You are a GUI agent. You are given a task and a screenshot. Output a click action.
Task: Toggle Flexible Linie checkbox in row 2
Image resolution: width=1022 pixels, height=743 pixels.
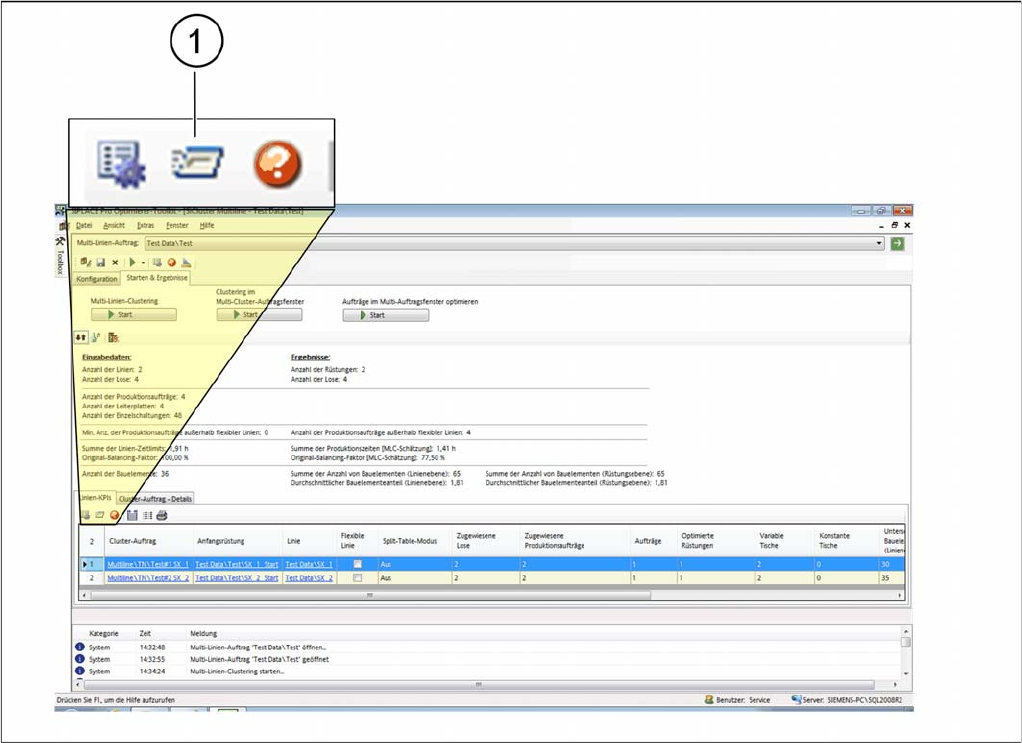(x=357, y=578)
